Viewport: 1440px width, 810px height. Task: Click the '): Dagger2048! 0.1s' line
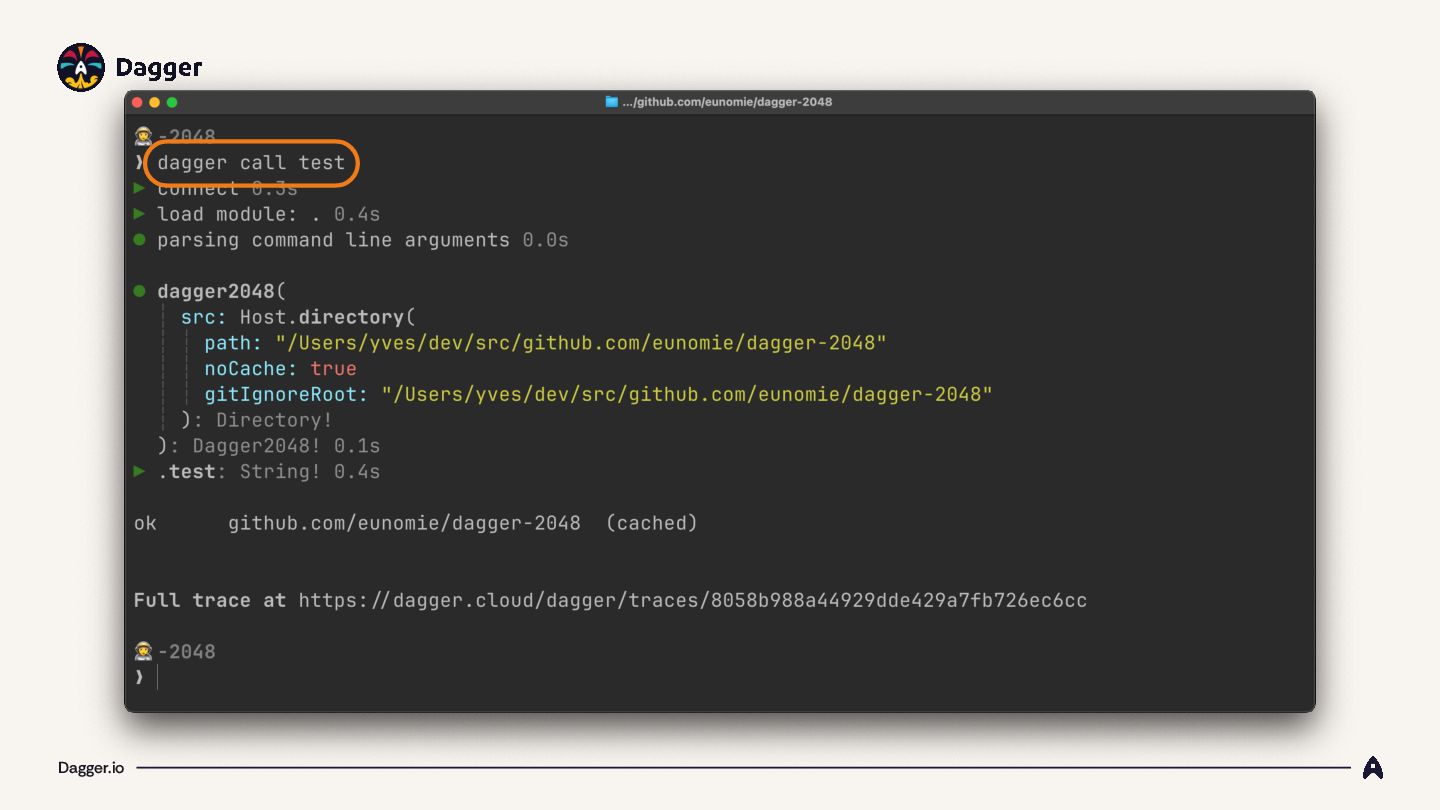[269, 446]
